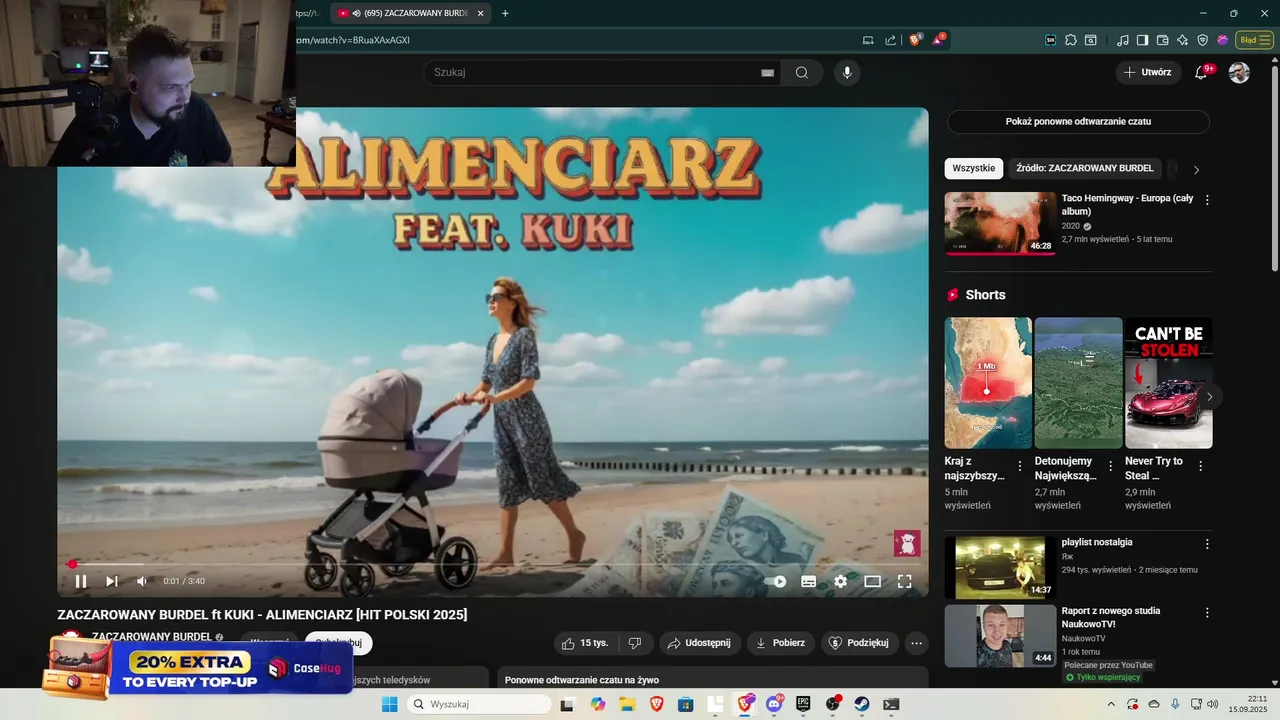Viewport: 1280px width, 720px height.
Task: Open options for Kraj z najszybszym short
Action: (x=1020, y=466)
